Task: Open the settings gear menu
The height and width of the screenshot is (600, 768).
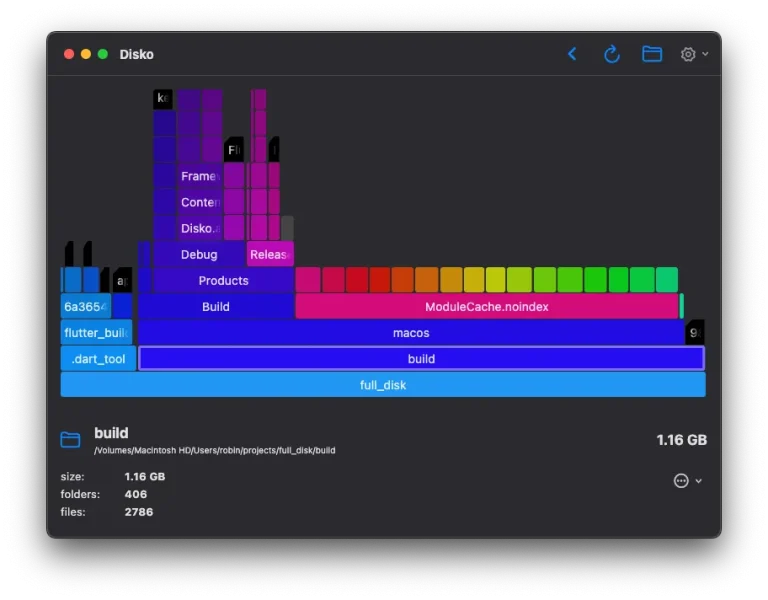Action: pos(688,54)
